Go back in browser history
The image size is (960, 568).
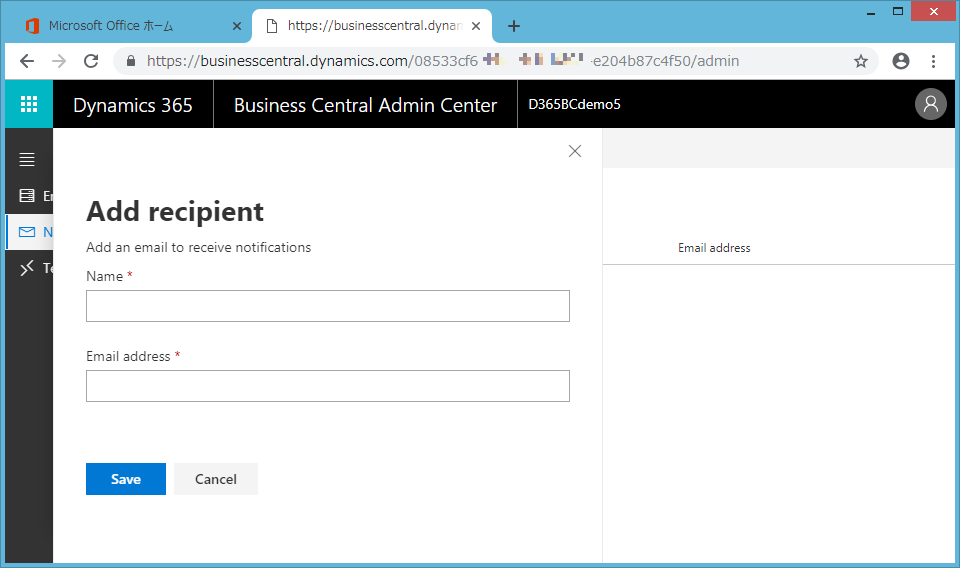tap(27, 61)
